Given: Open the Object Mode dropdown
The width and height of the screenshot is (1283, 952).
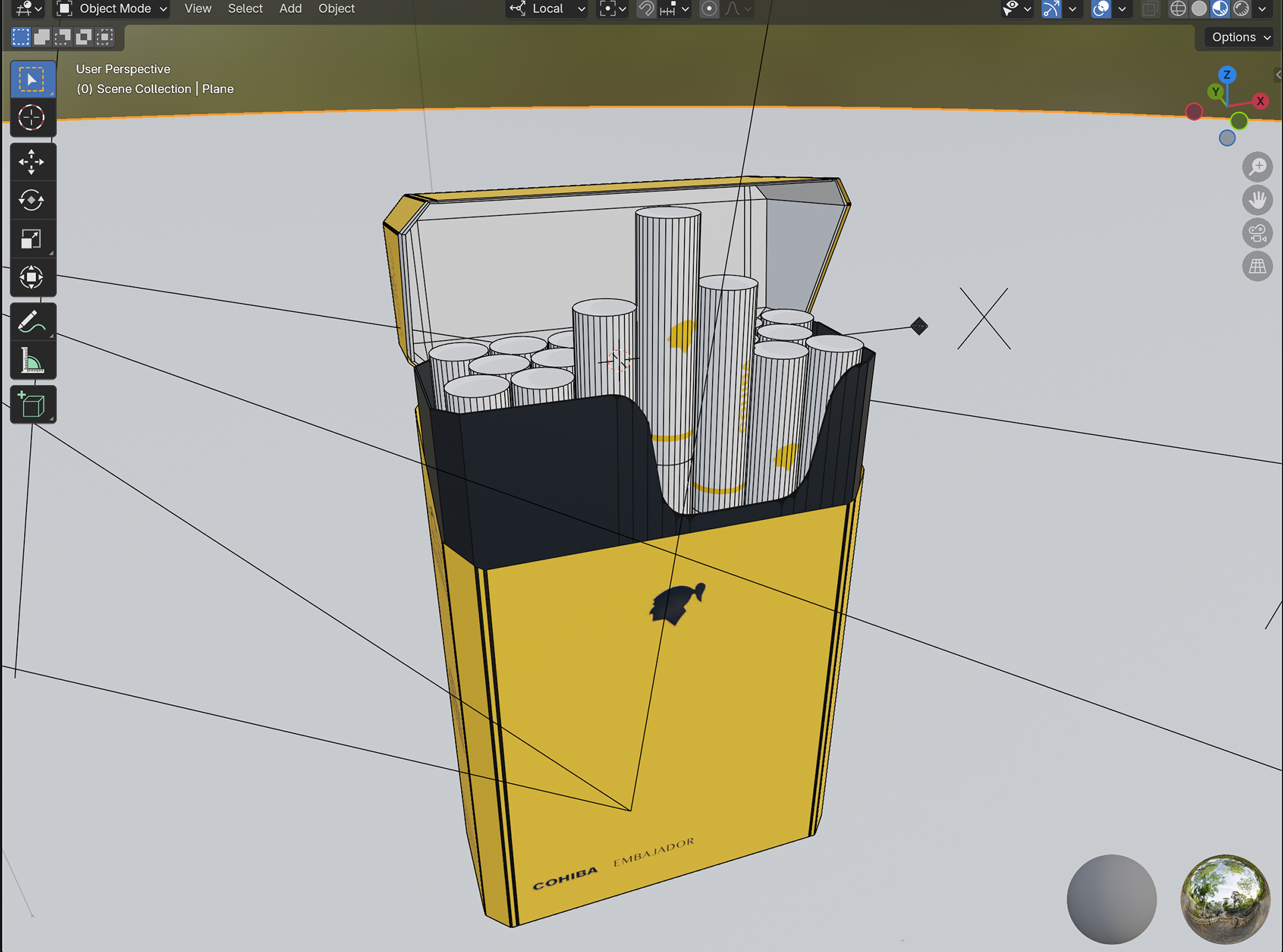Looking at the screenshot, I should 111,9.
